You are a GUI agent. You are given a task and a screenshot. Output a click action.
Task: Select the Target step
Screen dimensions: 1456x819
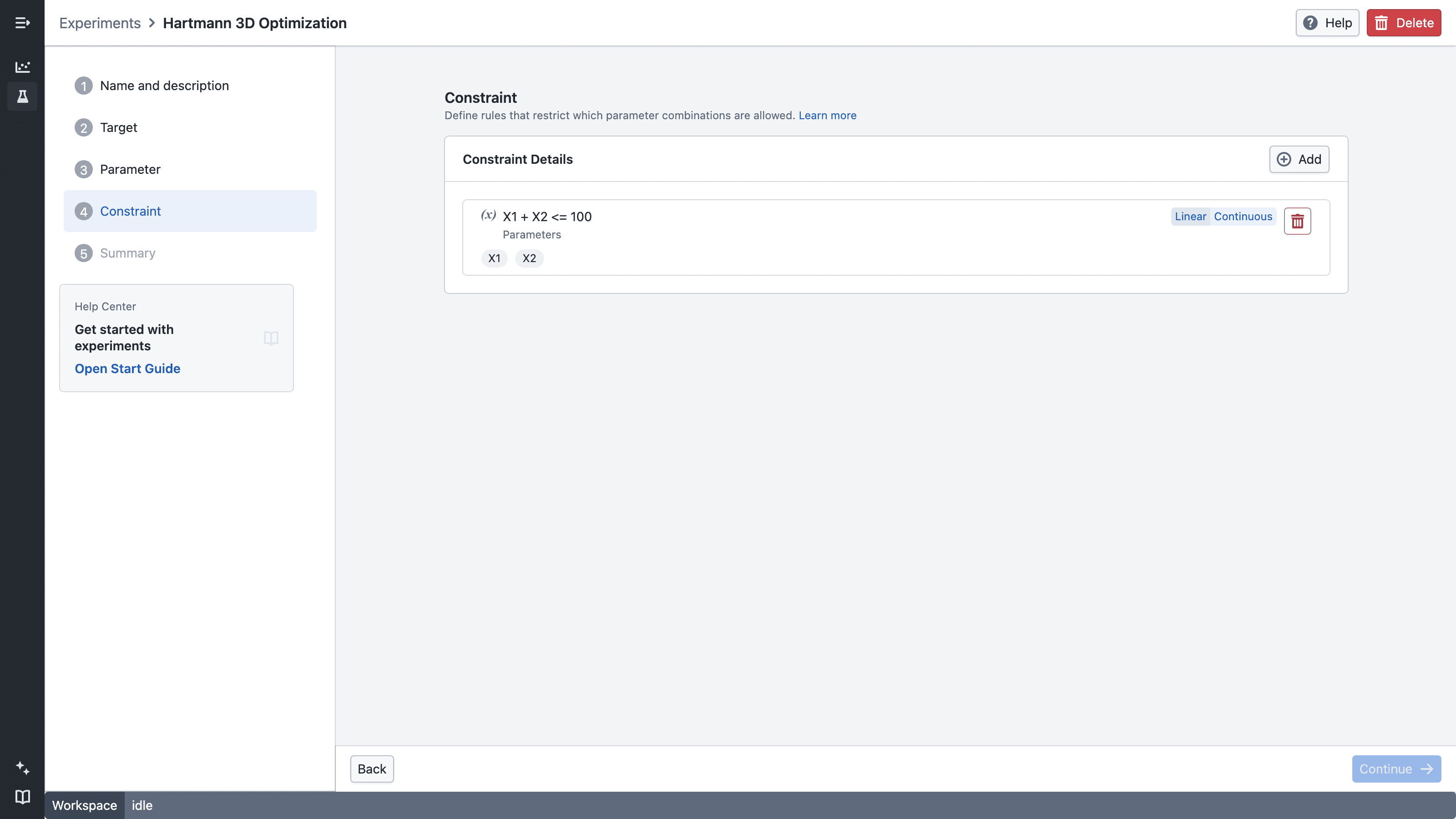point(190,127)
